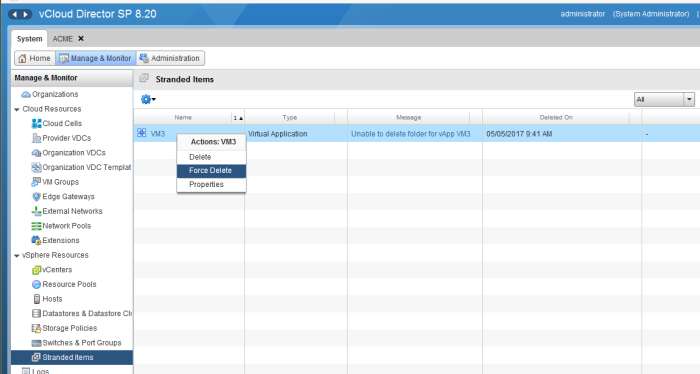Click the Cloud Cells icon
The width and height of the screenshot is (700, 374).
(37, 124)
